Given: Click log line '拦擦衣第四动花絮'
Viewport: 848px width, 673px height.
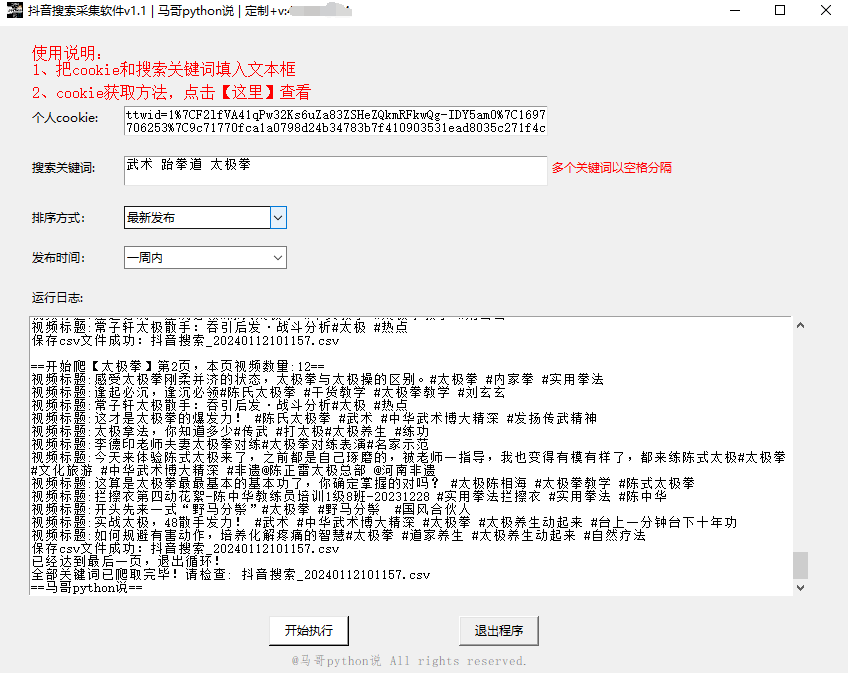Looking at the screenshot, I should point(349,496).
